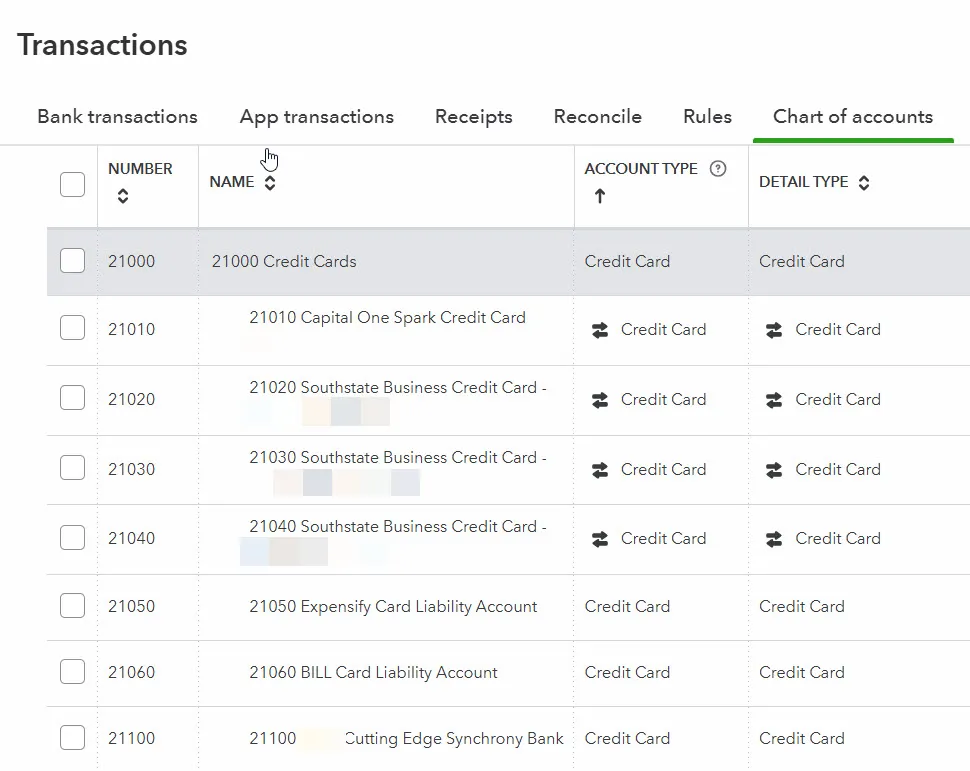Click transfer icon in Detail Type for 21010
970x771 pixels.
point(774,330)
